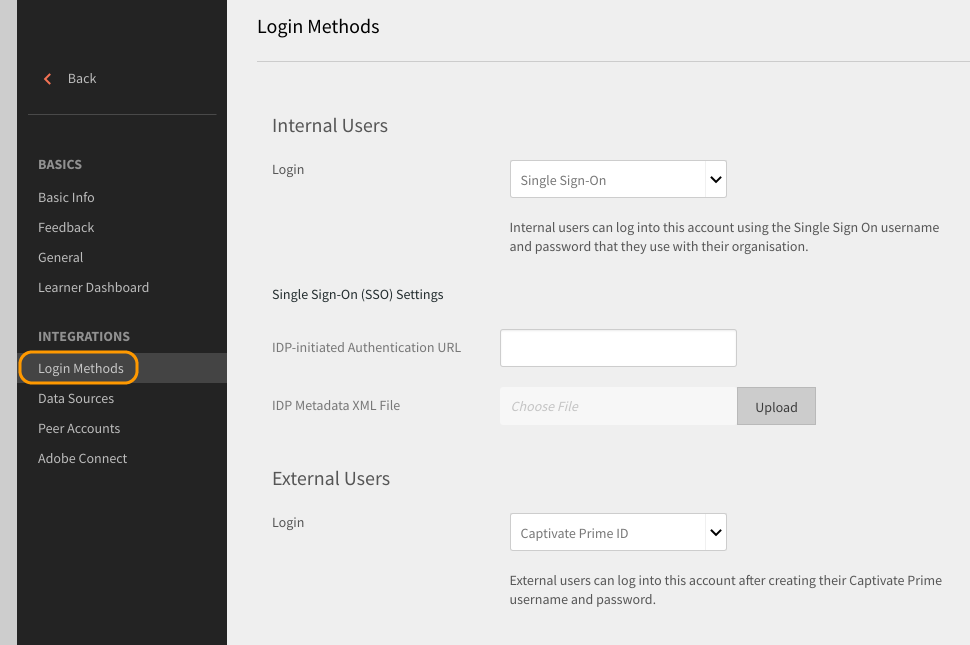Select Basic Info in the sidebar
Screen dimensions: 970x645
pyautogui.click(x=66, y=197)
